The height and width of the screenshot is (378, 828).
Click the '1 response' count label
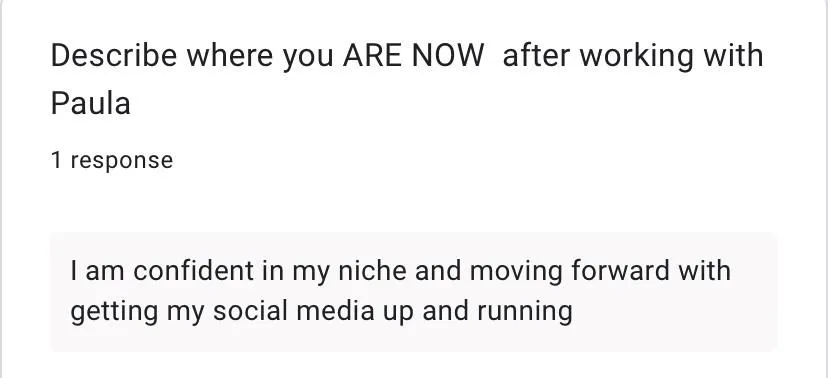[112, 160]
